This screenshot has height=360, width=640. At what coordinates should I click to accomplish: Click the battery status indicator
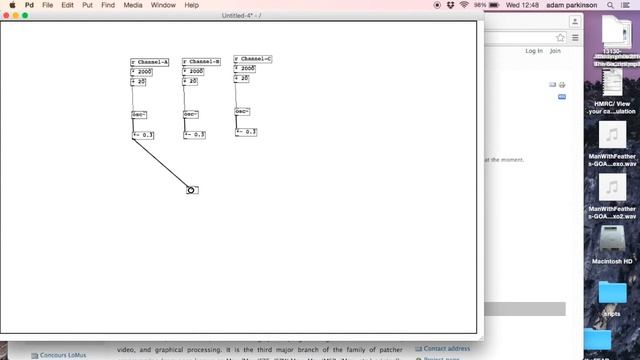click(x=487, y=5)
